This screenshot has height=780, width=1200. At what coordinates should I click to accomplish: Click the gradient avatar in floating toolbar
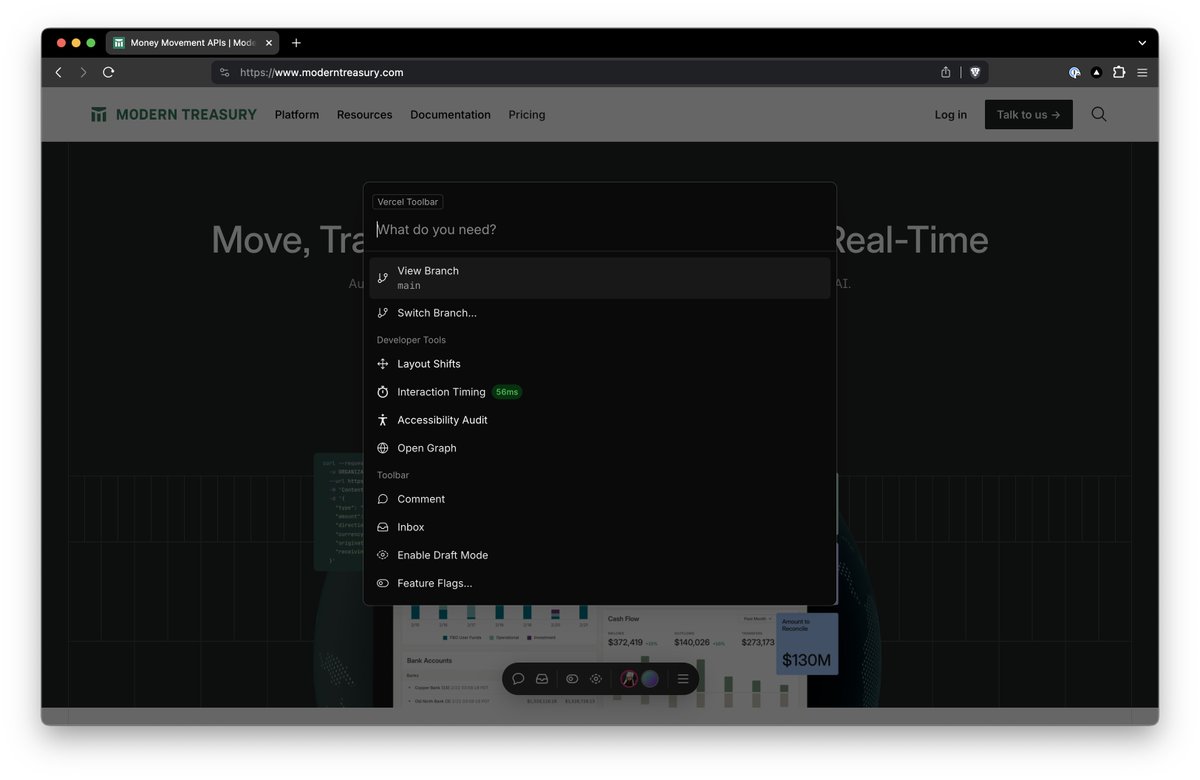coord(650,679)
